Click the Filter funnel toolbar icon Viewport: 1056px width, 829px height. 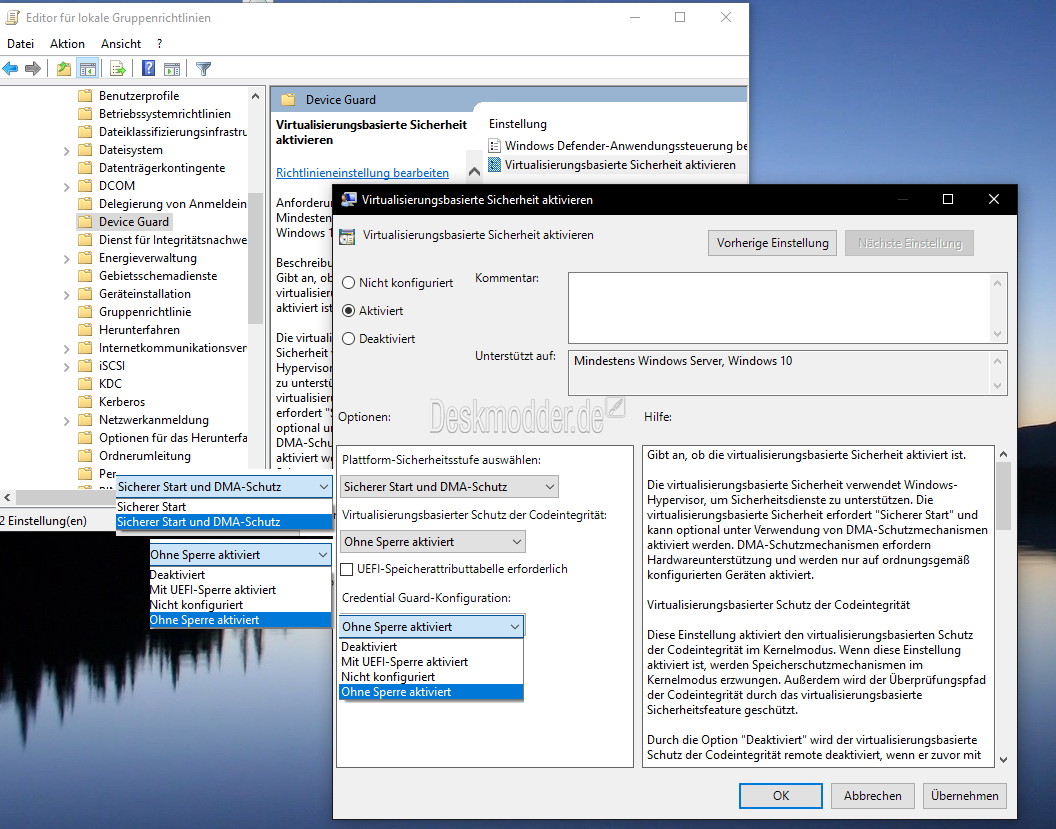pyautogui.click(x=203, y=68)
